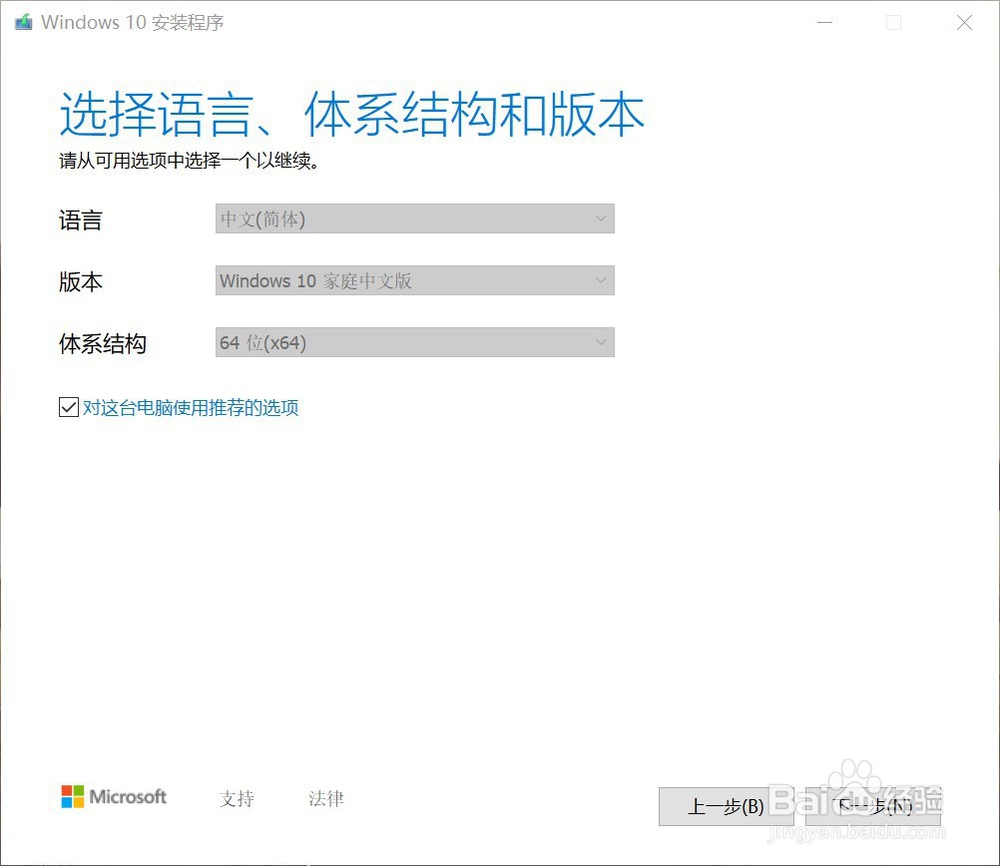Click the 体系结构 dropdown chevron arrow
Screen dimensions: 1000x866
tap(600, 342)
